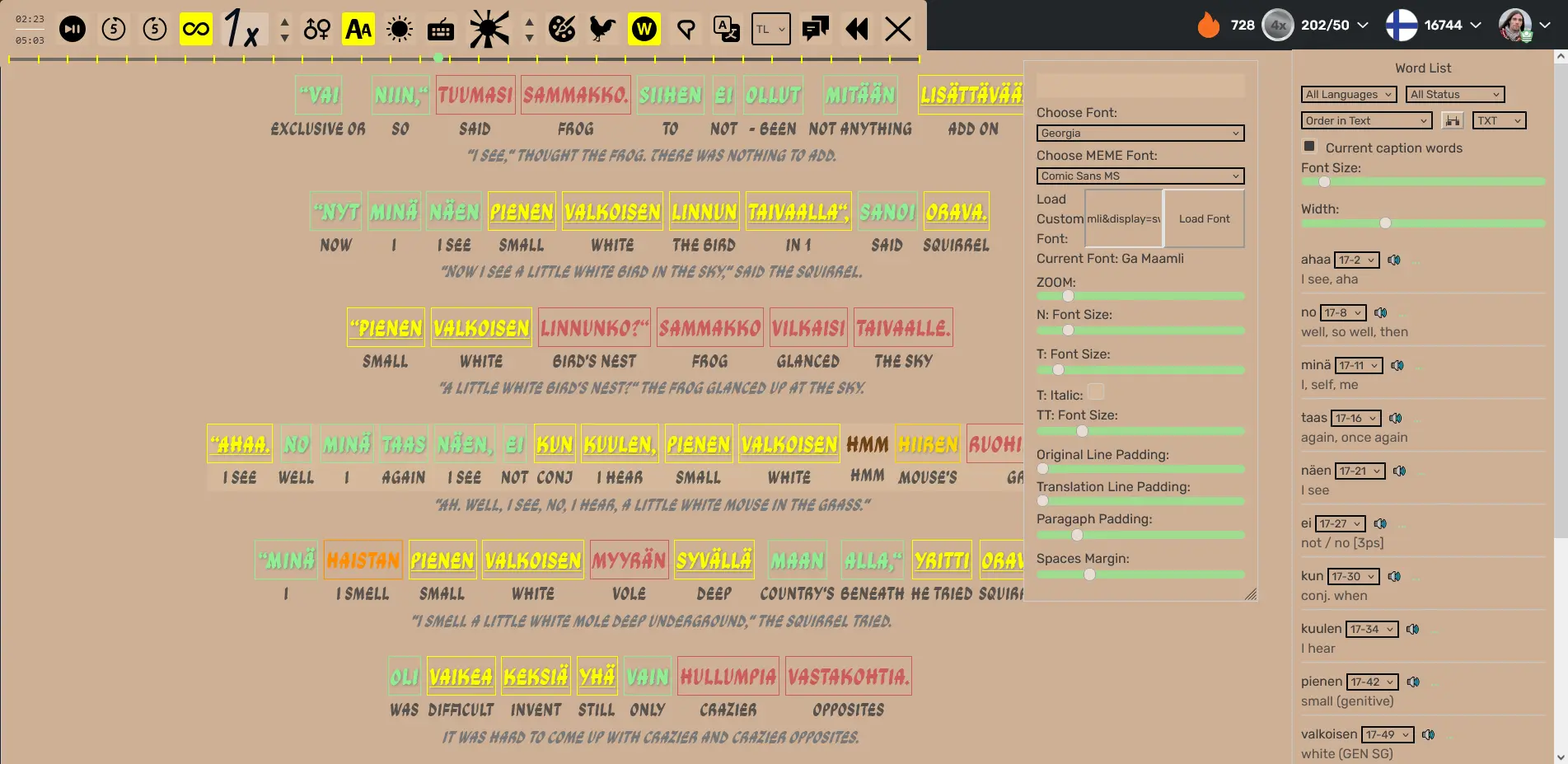Toggle the AA font settings panel
Image resolution: width=1568 pixels, height=764 pixels.
click(x=358, y=30)
